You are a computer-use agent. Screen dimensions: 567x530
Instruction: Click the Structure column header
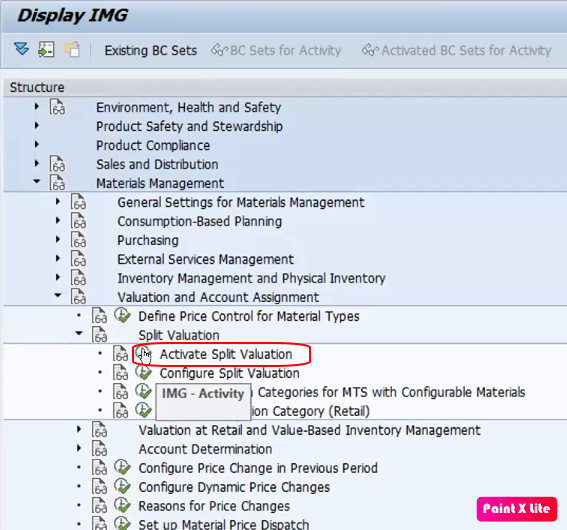[37, 87]
